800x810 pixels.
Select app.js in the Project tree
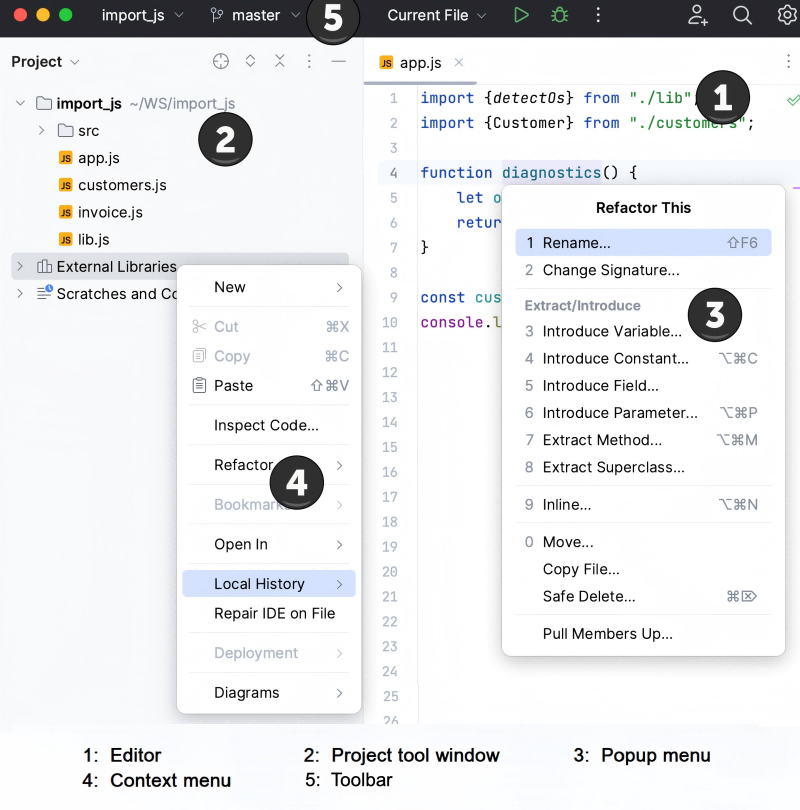(99, 158)
